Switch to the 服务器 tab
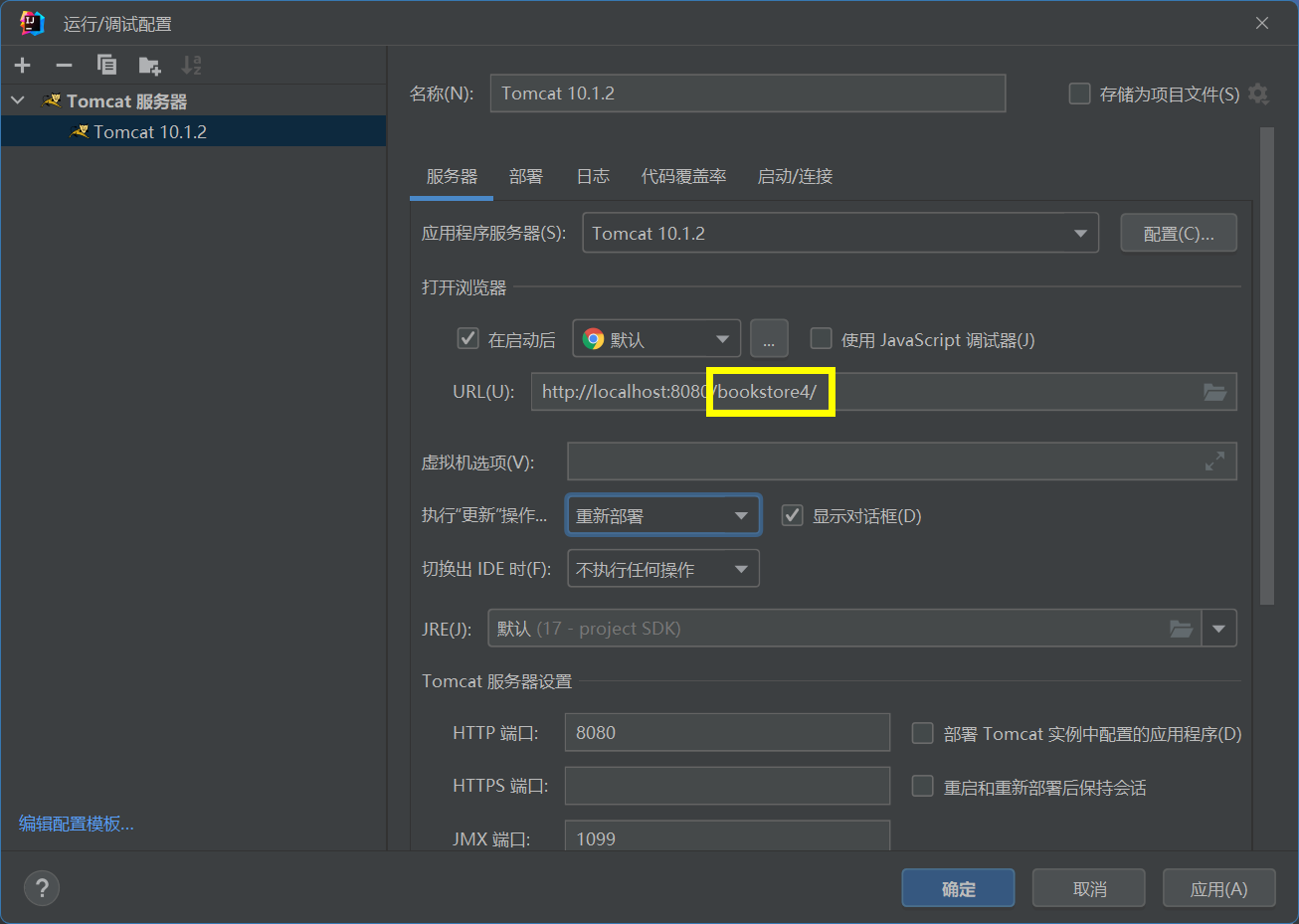Screen dimensions: 1299x924 point(452,177)
